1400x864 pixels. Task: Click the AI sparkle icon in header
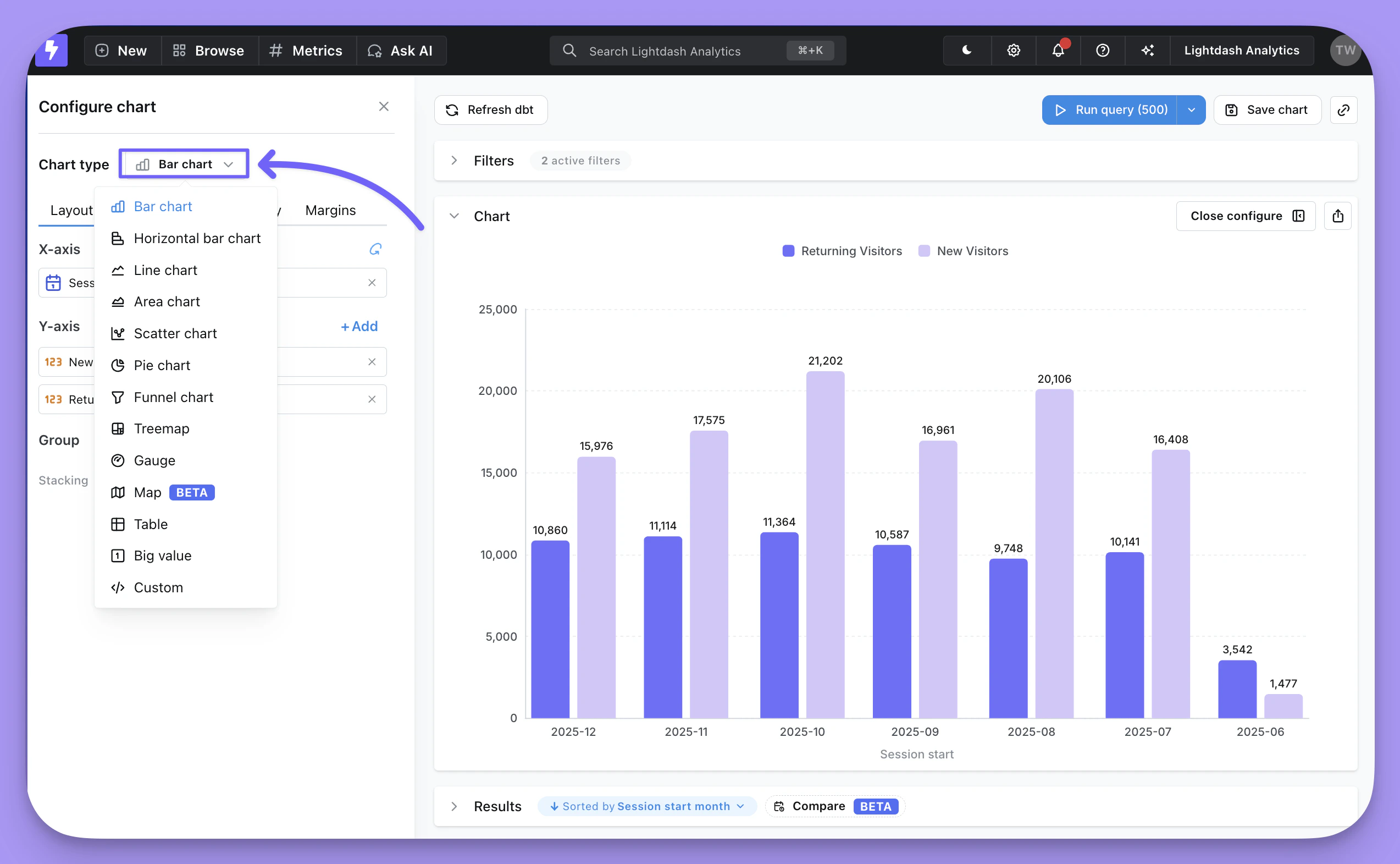[1147, 50]
